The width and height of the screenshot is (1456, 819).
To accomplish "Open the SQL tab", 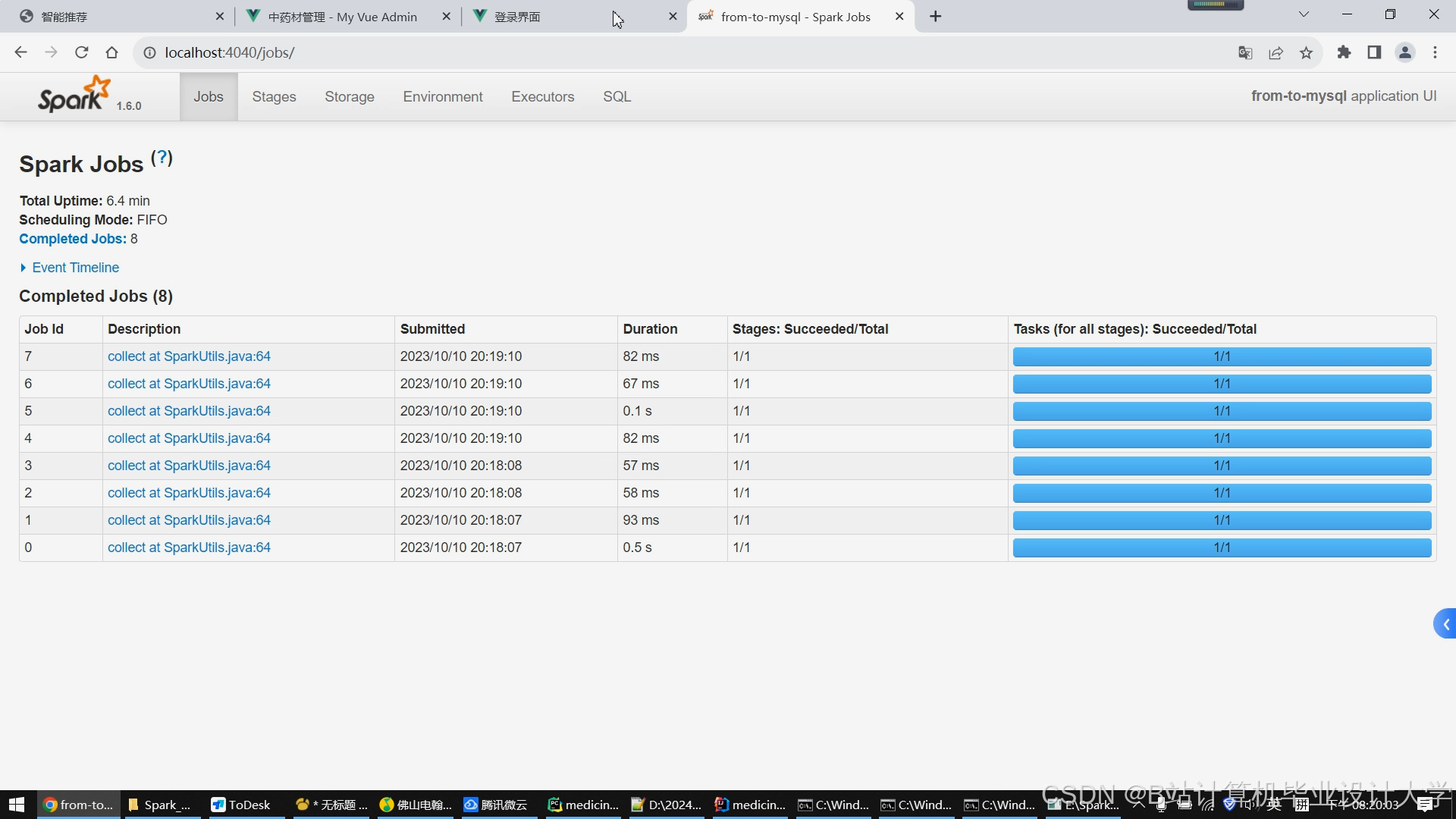I will tap(617, 96).
